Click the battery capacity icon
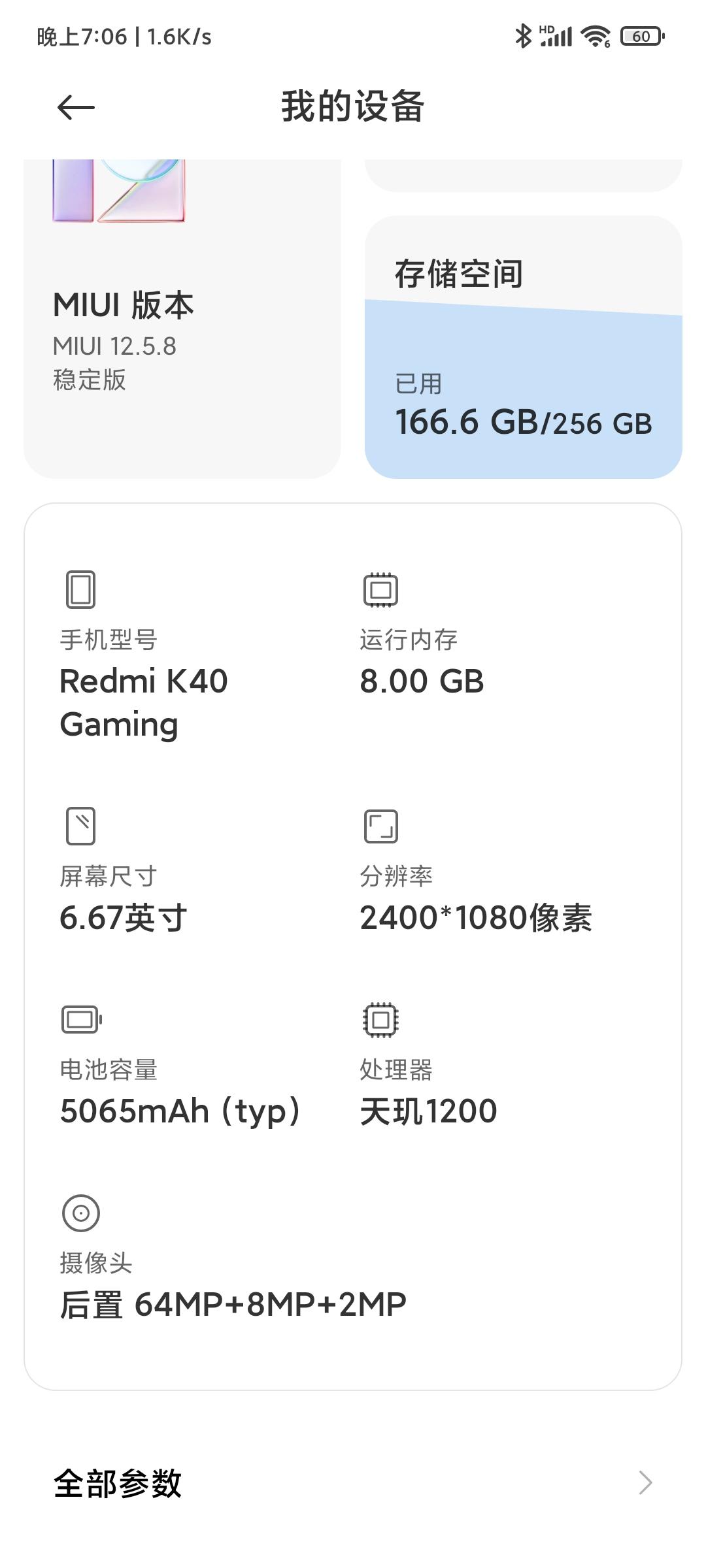This screenshot has height=1568, width=706. (x=81, y=1019)
